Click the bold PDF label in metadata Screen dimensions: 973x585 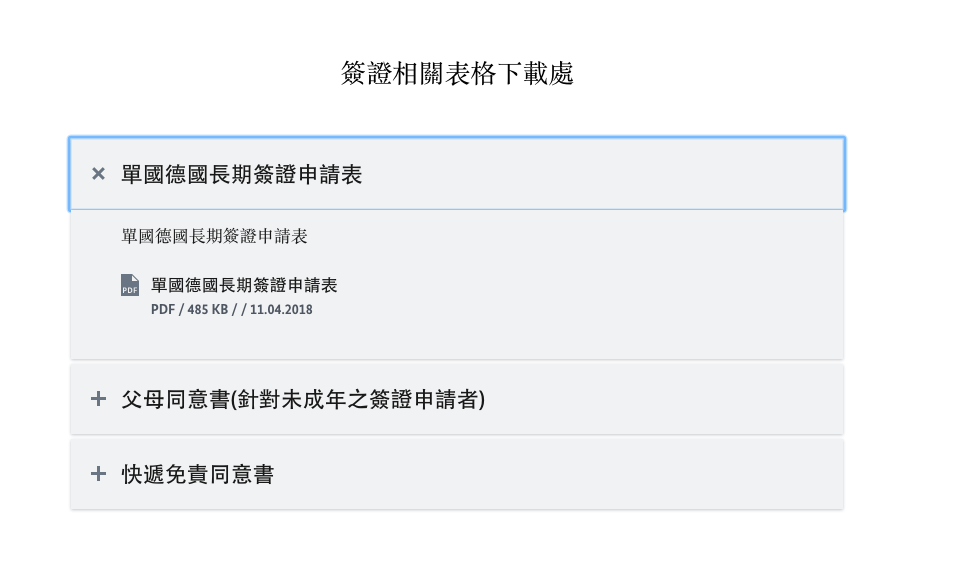pos(163,310)
